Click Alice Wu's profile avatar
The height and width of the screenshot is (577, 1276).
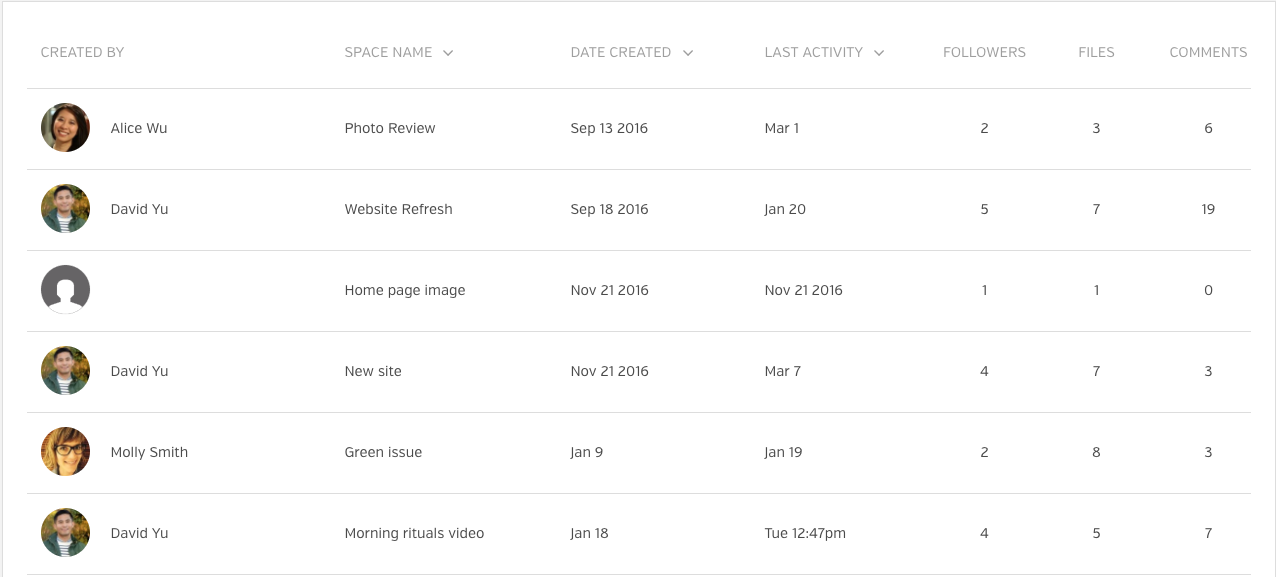click(65, 128)
